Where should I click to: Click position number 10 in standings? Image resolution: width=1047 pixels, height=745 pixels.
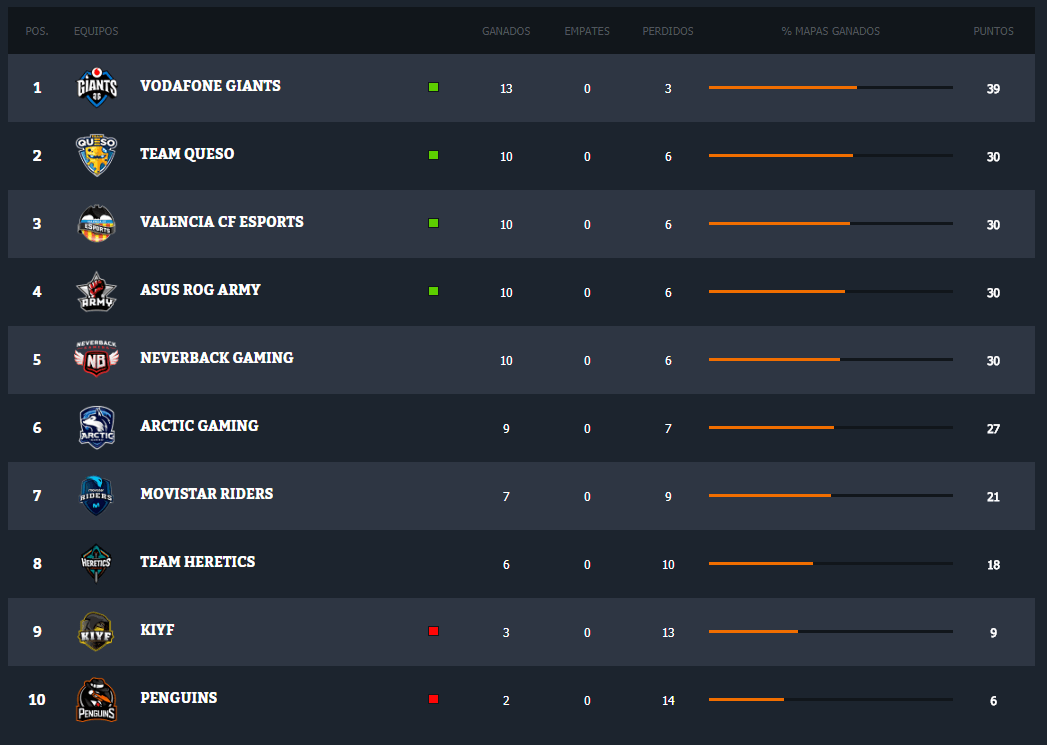[x=37, y=700]
